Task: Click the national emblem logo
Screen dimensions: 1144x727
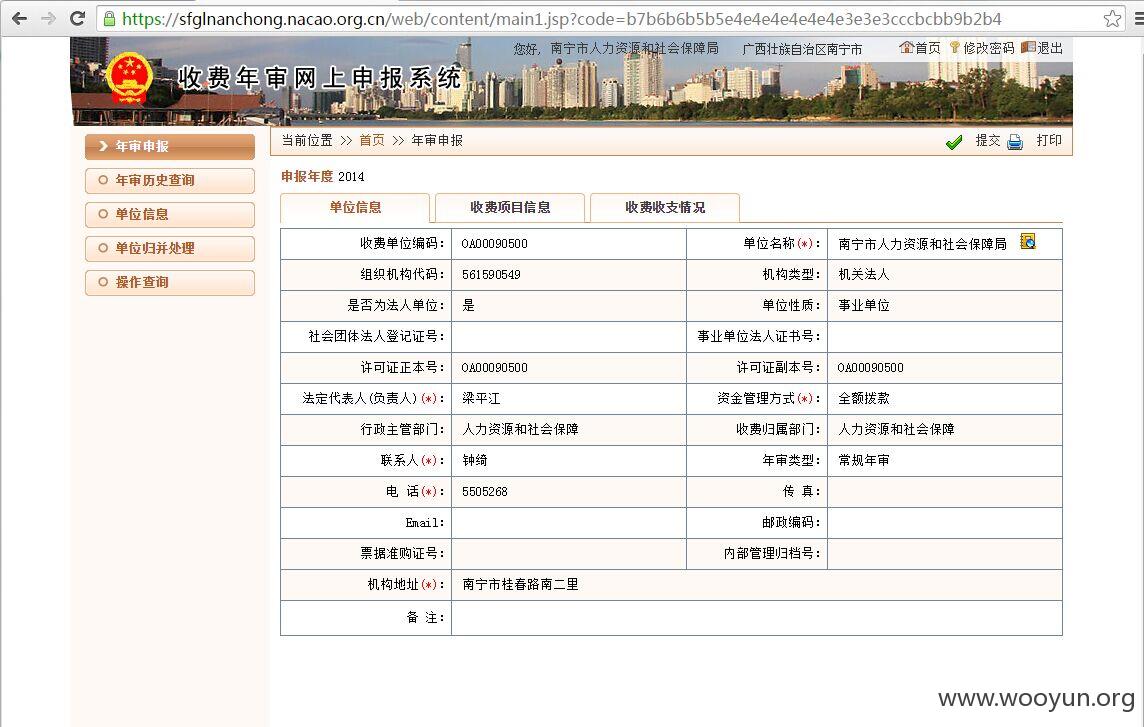Action: (x=130, y=78)
